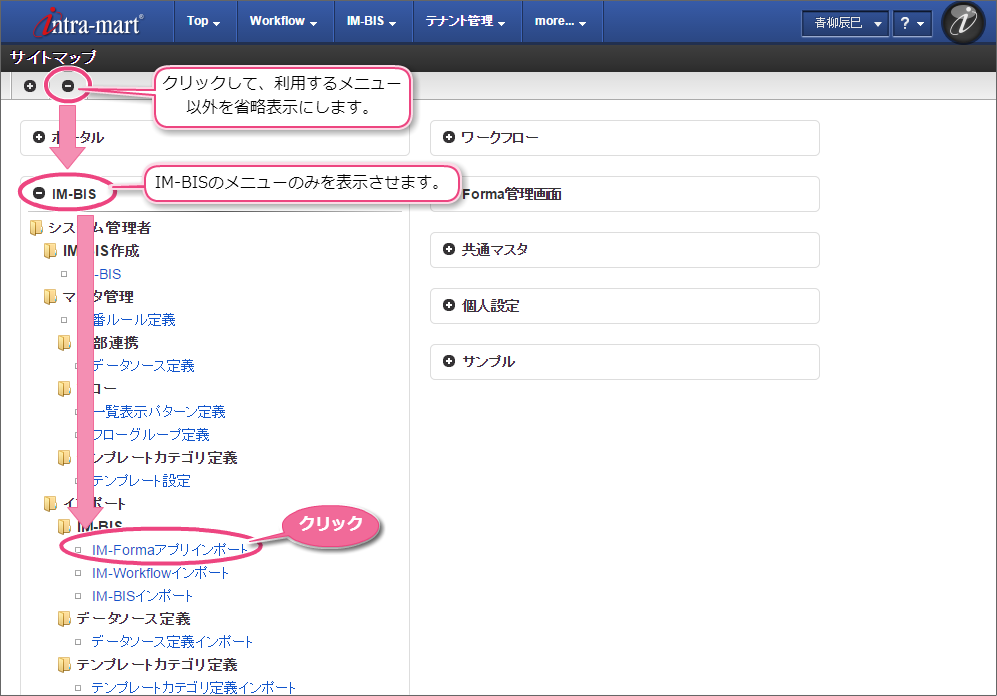Open the Workflow menu
The width and height of the screenshot is (997, 696).
point(283,21)
